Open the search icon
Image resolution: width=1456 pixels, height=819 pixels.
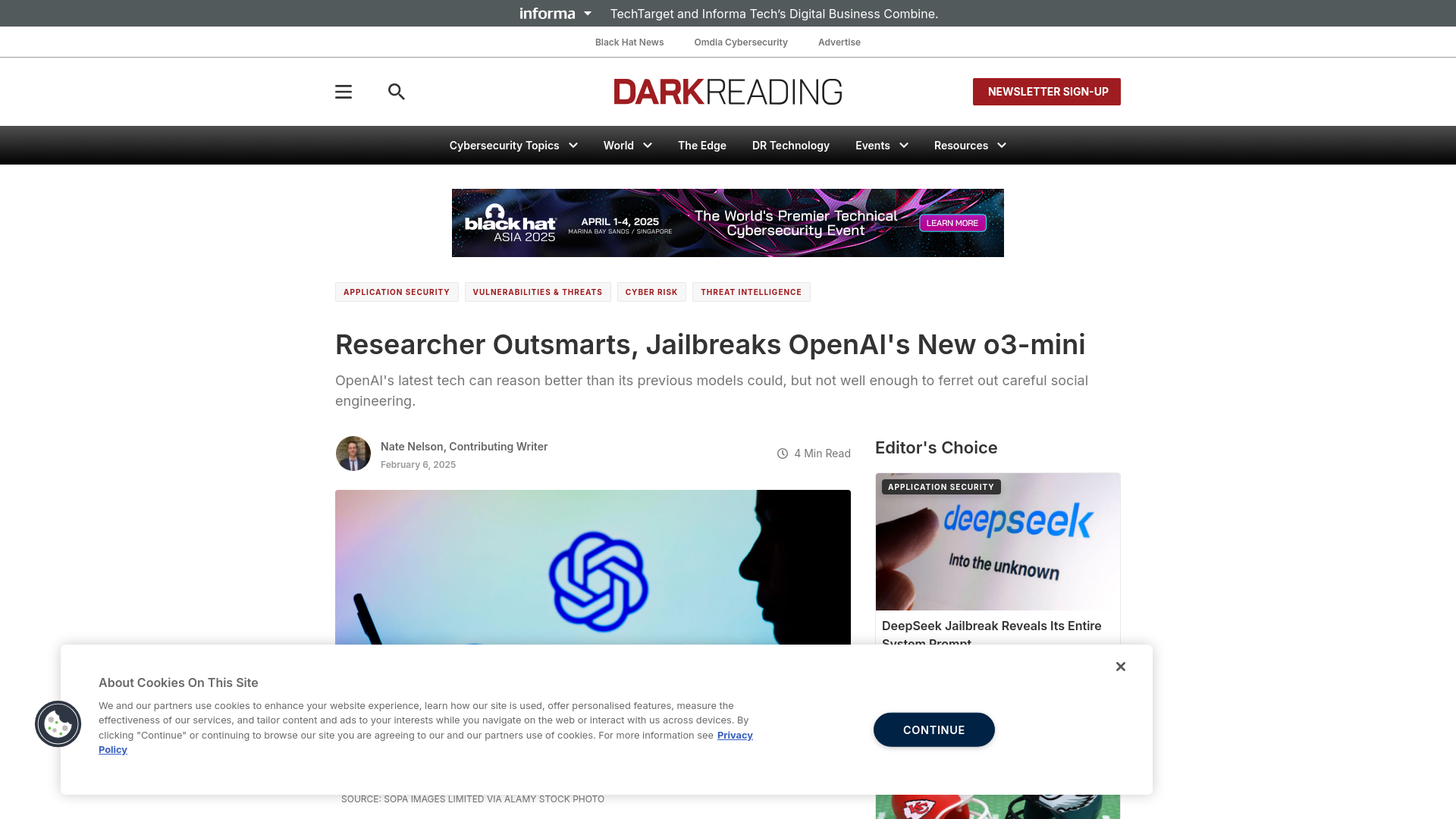coord(397,91)
